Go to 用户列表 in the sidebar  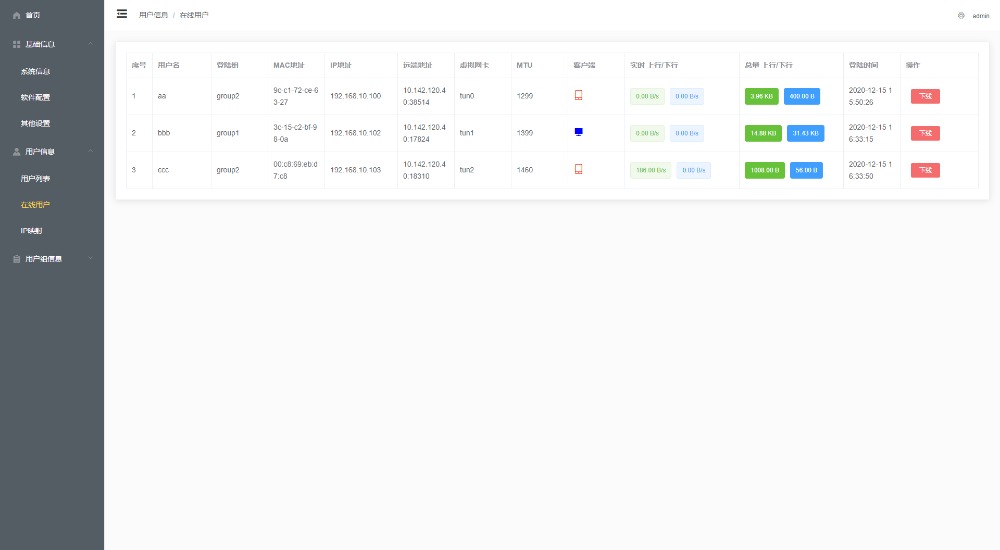coord(36,178)
